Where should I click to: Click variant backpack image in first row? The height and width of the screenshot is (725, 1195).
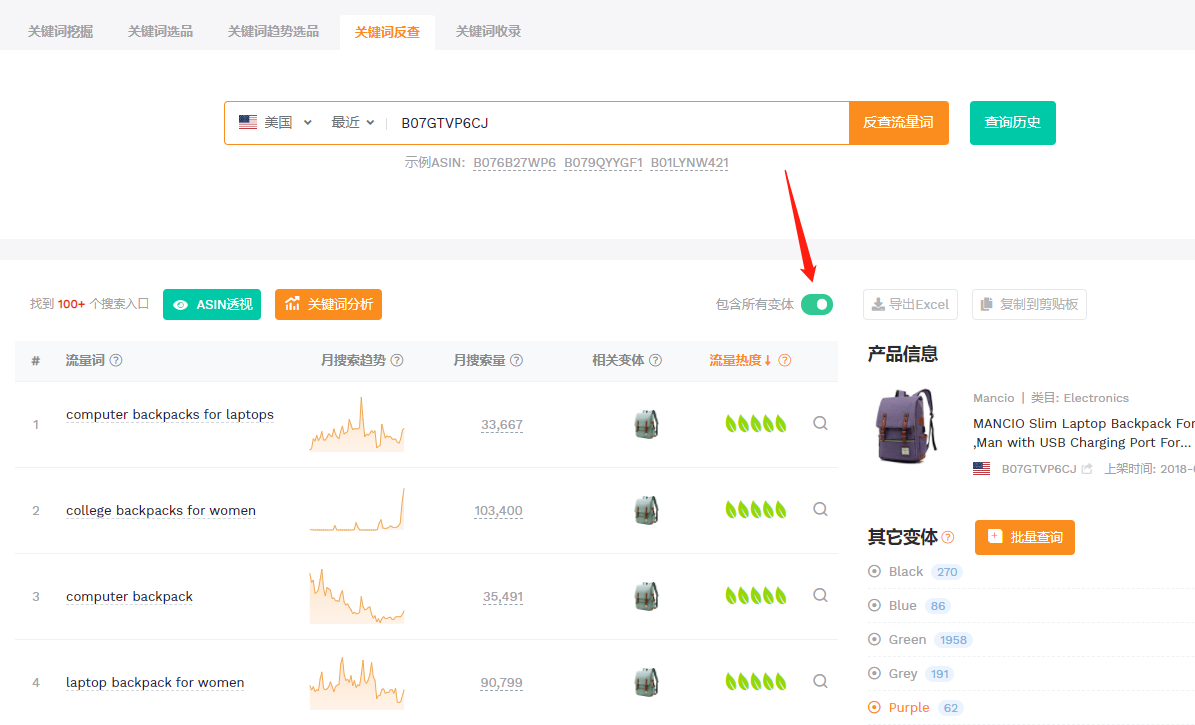(x=646, y=424)
